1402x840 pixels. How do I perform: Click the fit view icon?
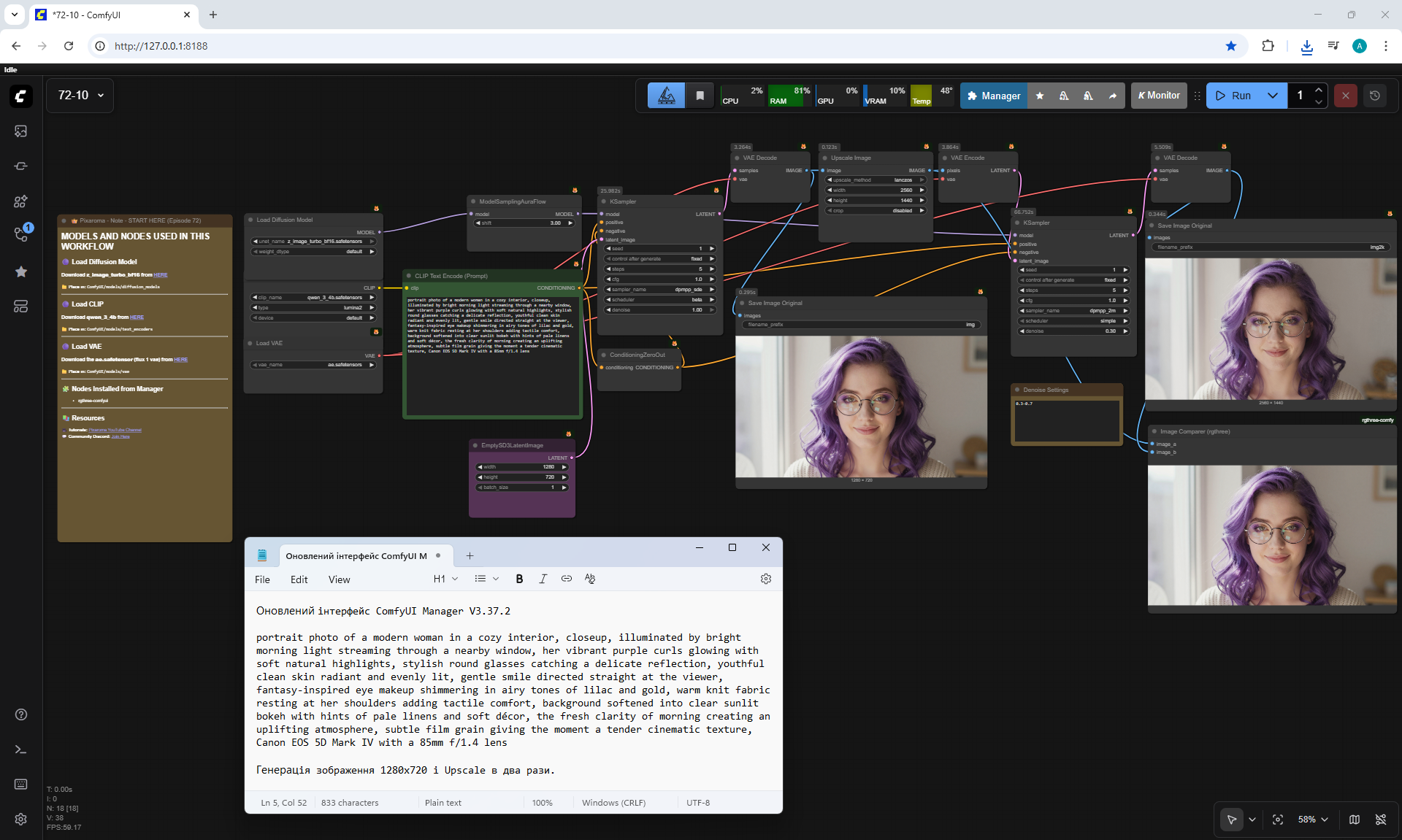tap(1278, 820)
